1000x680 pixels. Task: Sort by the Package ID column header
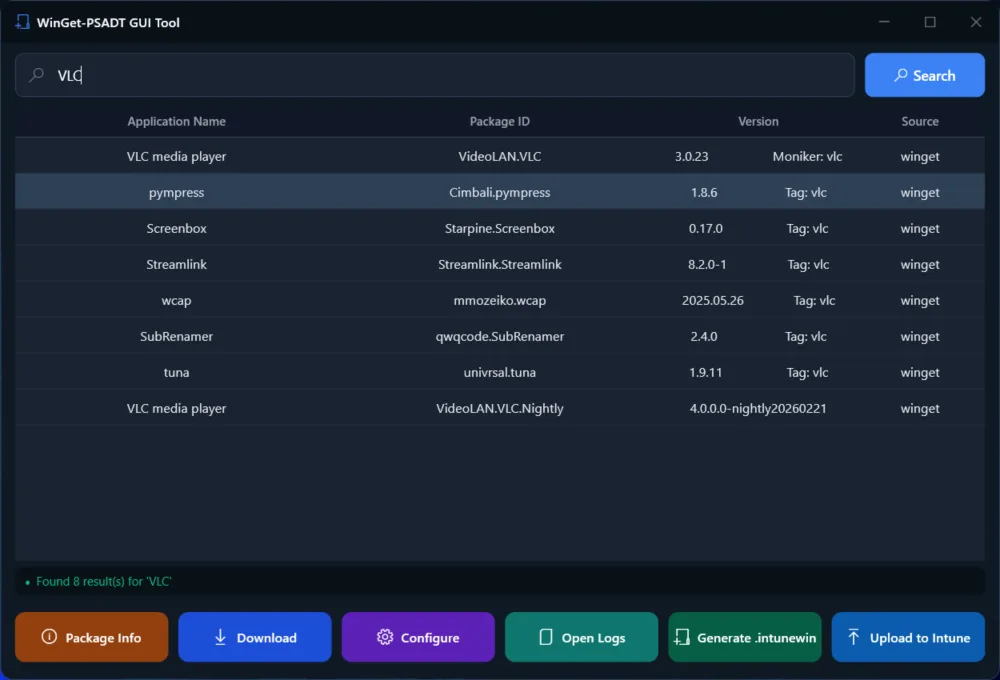click(x=499, y=121)
